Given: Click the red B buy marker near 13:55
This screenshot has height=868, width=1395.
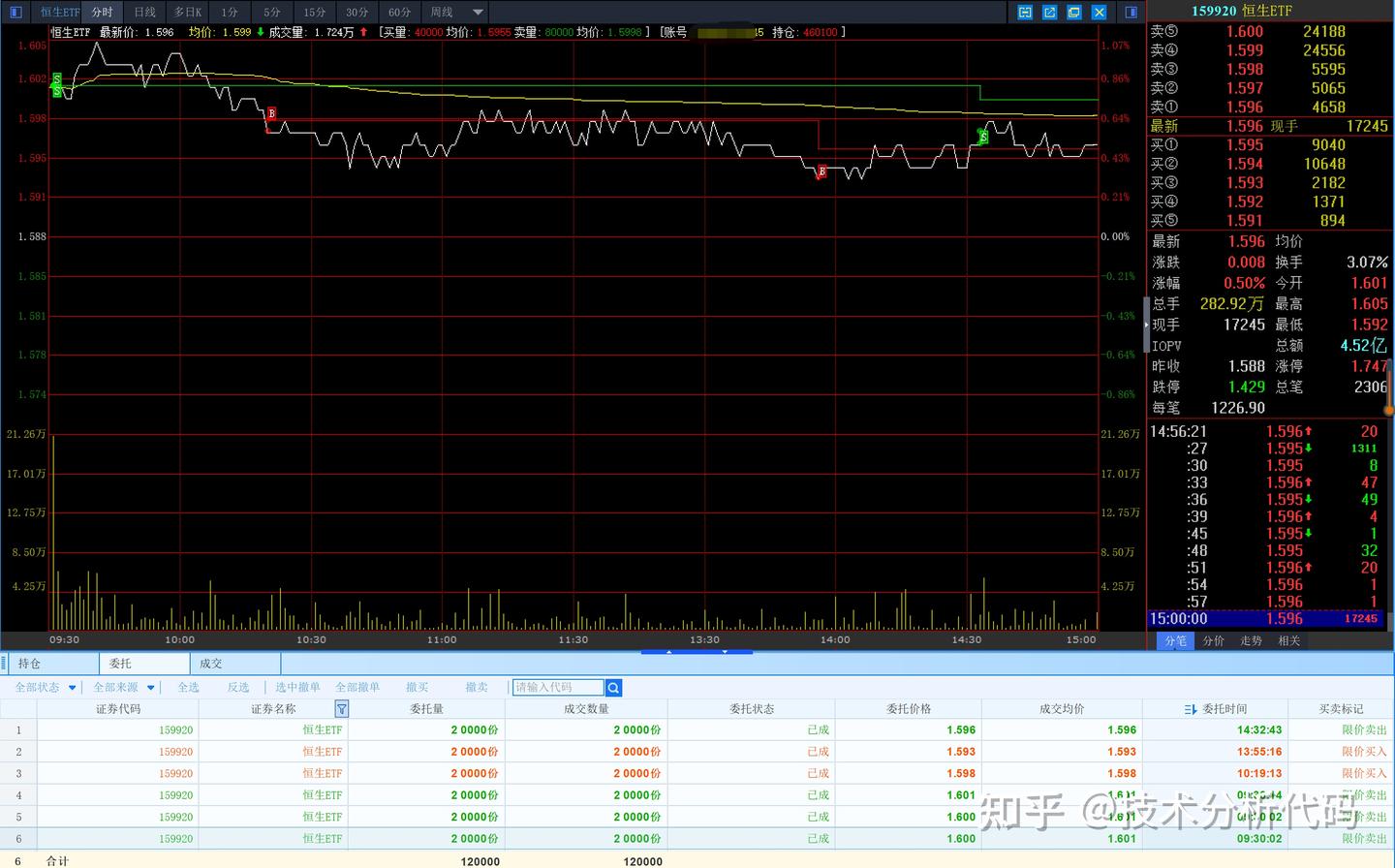Looking at the screenshot, I should tap(821, 171).
